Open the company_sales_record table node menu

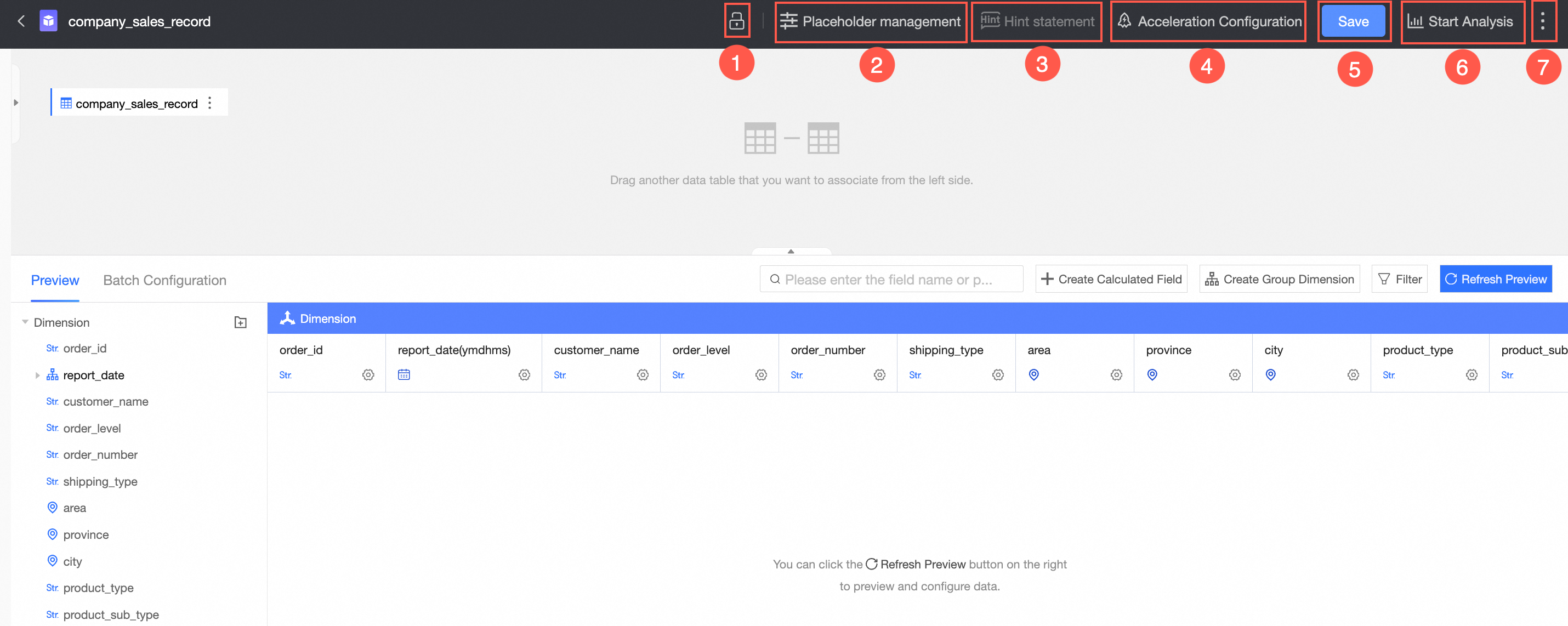point(210,103)
